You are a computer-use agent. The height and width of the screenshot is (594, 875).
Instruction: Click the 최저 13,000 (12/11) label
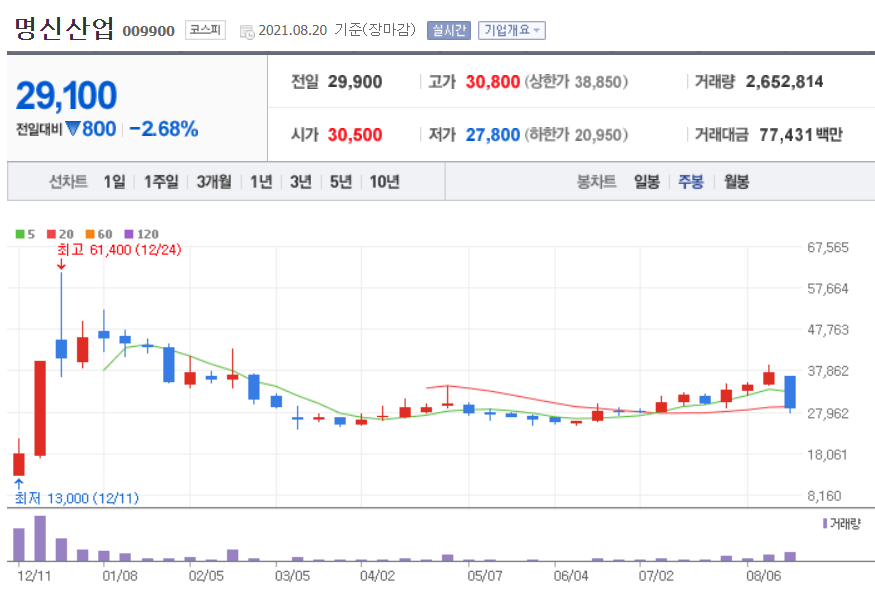click(76, 498)
